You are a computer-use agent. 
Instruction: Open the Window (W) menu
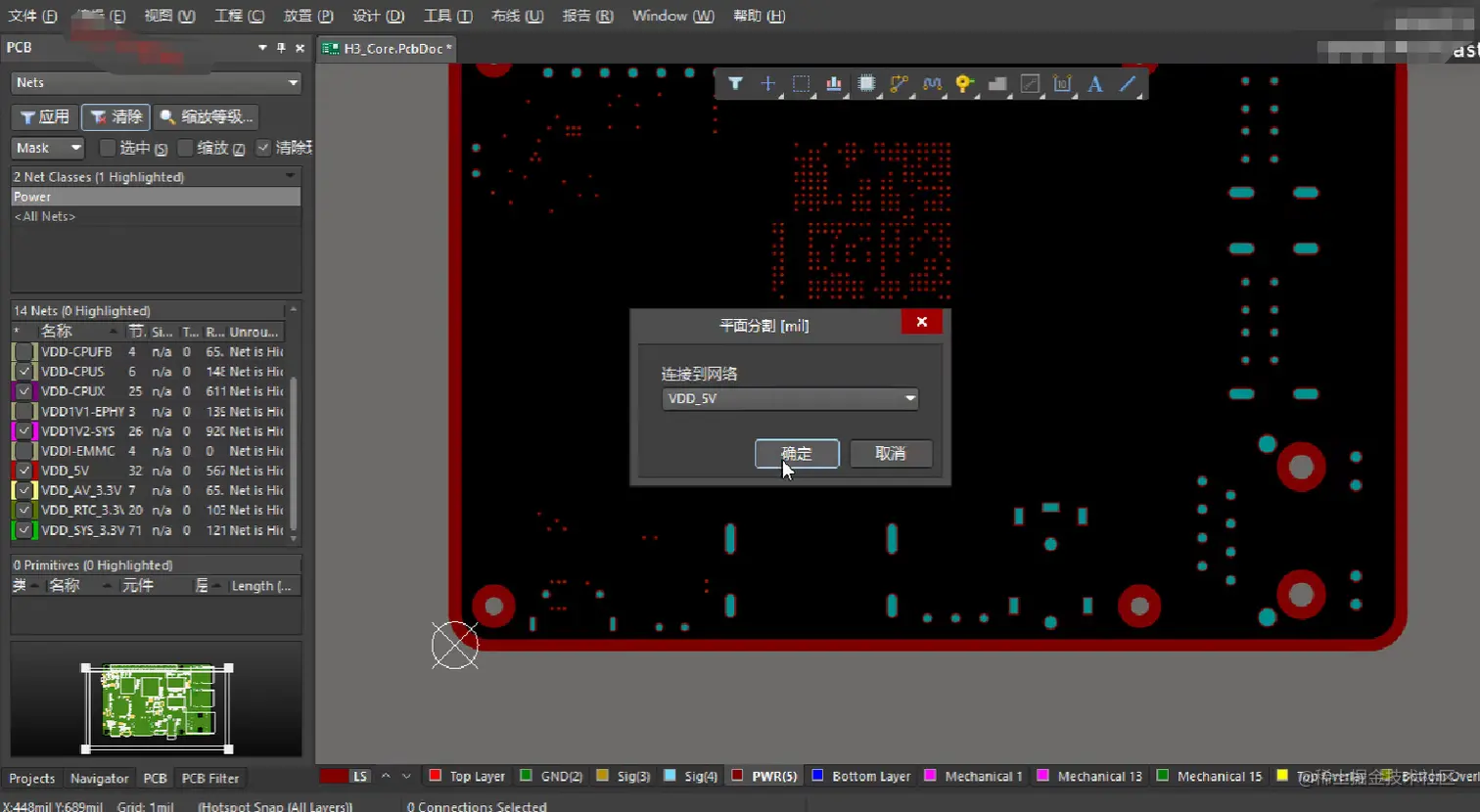pyautogui.click(x=672, y=16)
